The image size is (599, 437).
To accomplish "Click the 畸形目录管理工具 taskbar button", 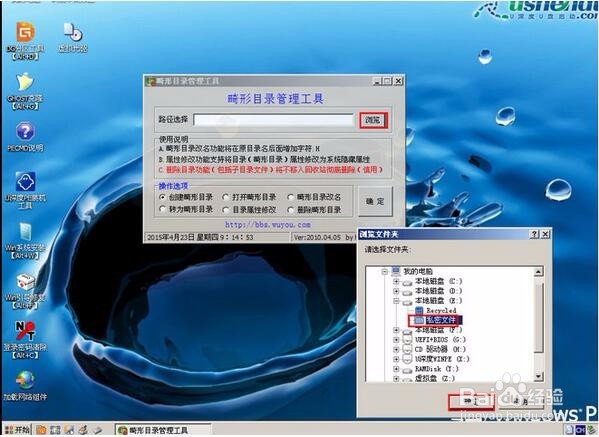I will coord(163,430).
